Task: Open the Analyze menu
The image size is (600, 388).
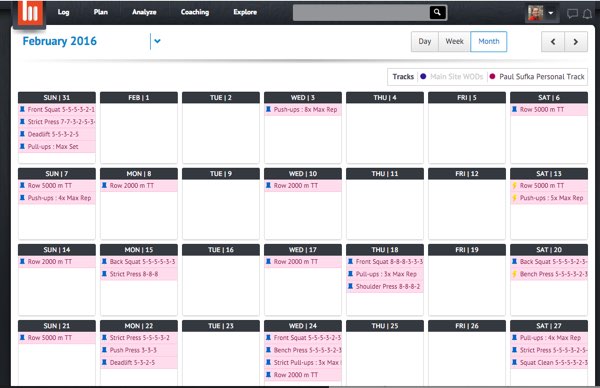Action: pos(144,12)
